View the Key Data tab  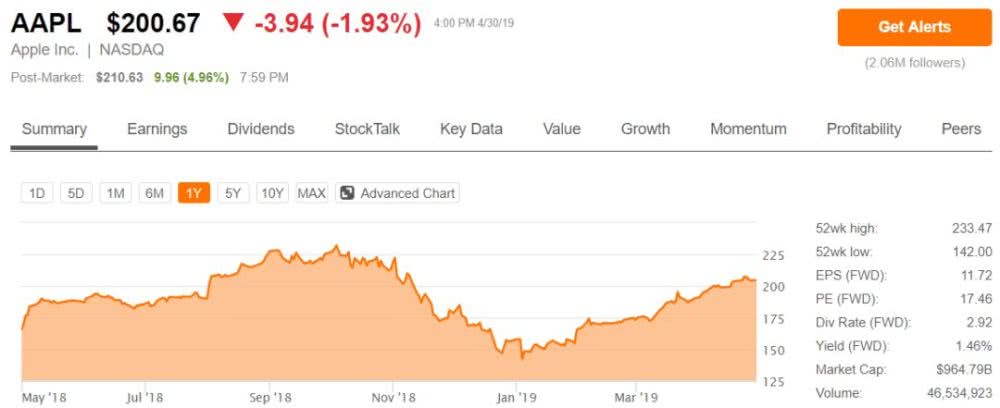click(471, 129)
